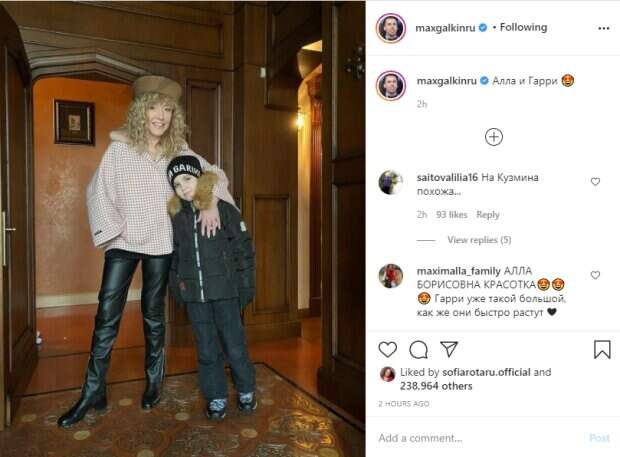Click the sofiarotaru.official small avatar
The width and height of the screenshot is (620, 457).
coord(387,374)
